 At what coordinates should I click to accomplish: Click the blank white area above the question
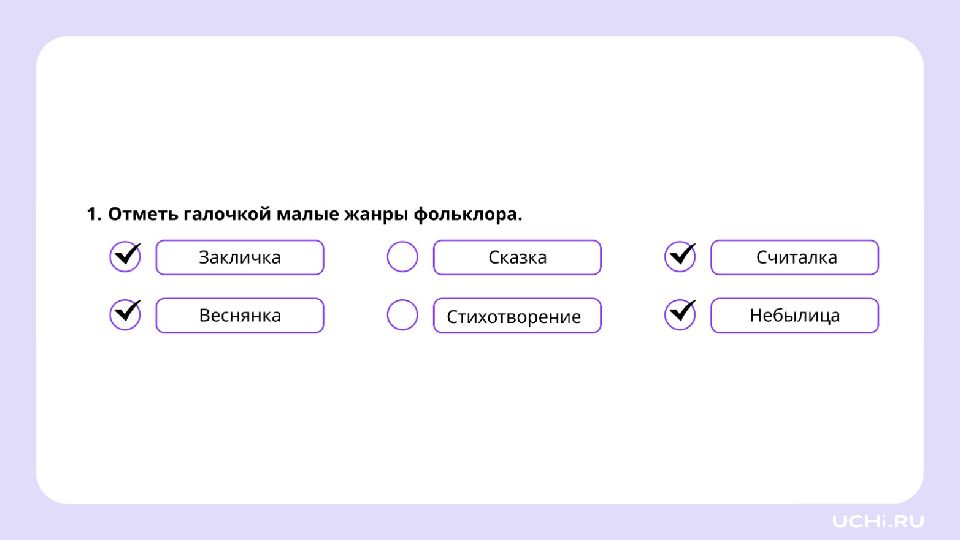[x=480, y=116]
